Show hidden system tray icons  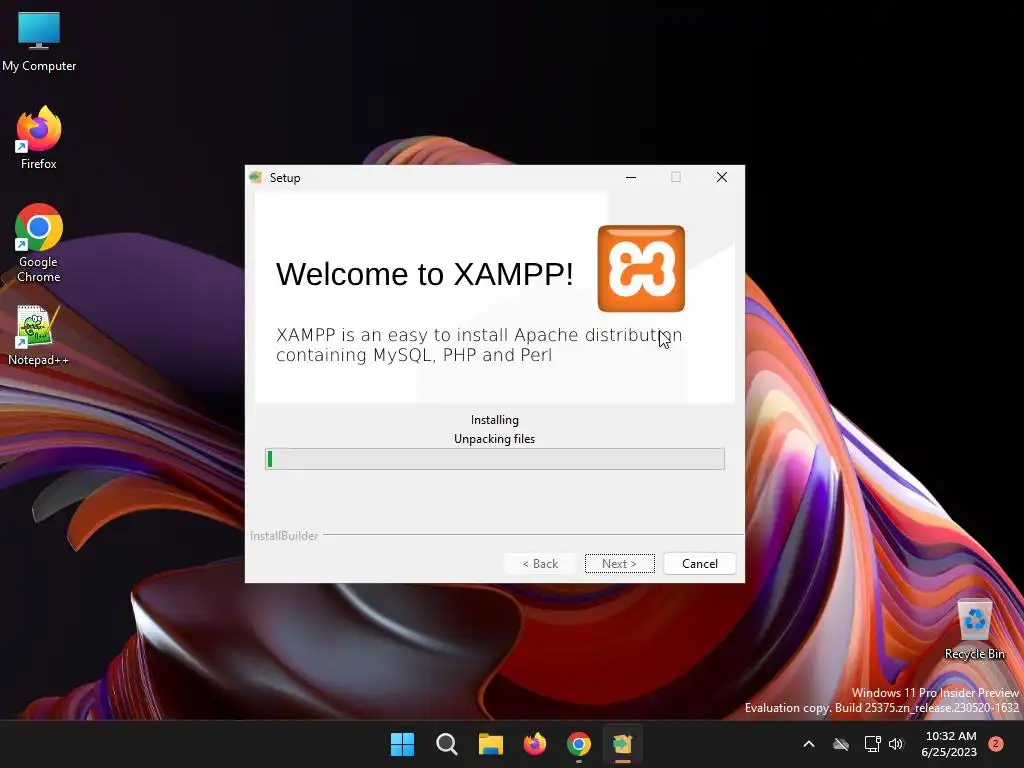tap(808, 744)
